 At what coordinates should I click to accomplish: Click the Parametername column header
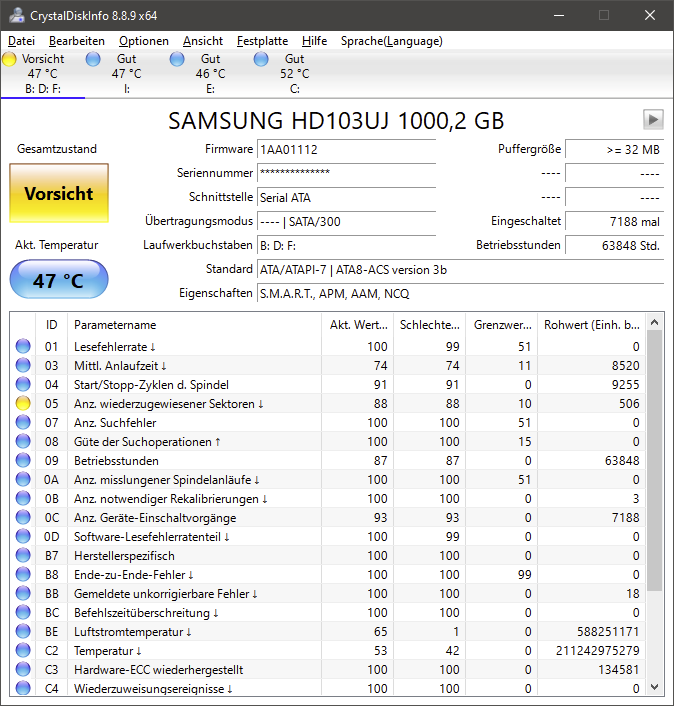click(195, 325)
